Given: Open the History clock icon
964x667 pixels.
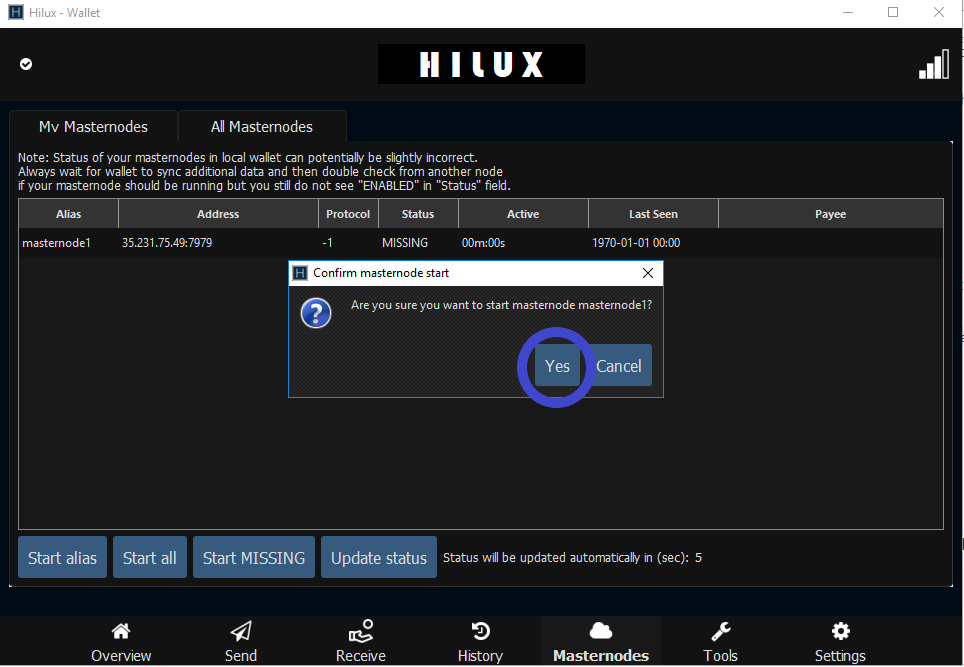Looking at the screenshot, I should (x=480, y=631).
